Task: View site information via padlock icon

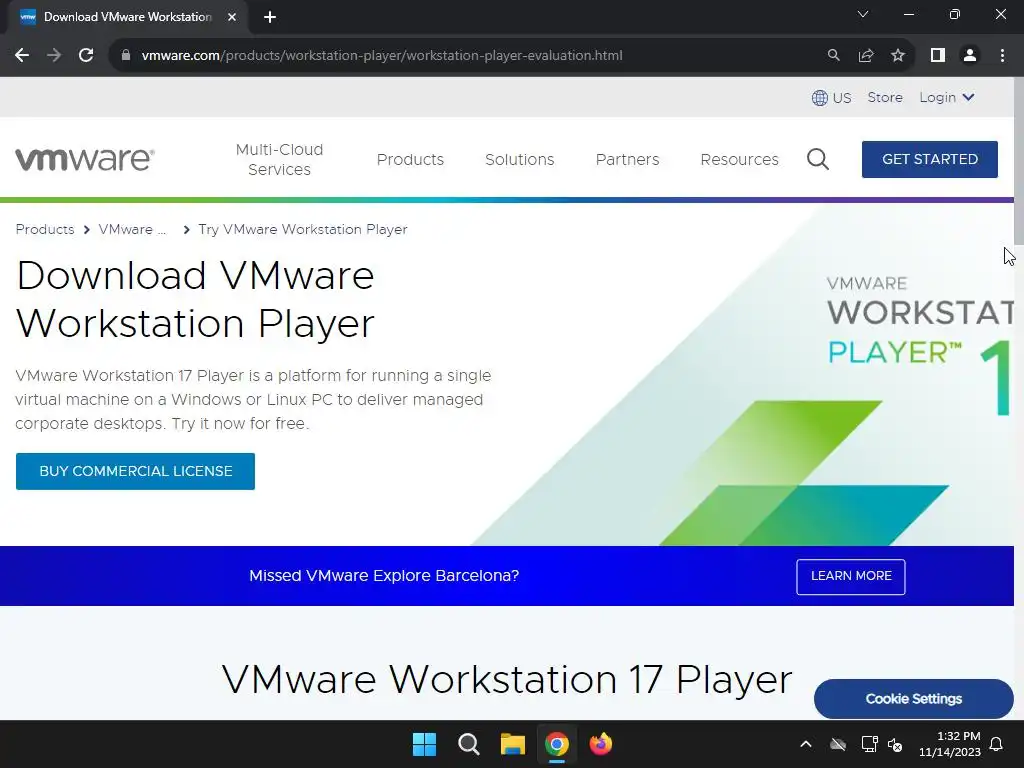Action: [126, 56]
